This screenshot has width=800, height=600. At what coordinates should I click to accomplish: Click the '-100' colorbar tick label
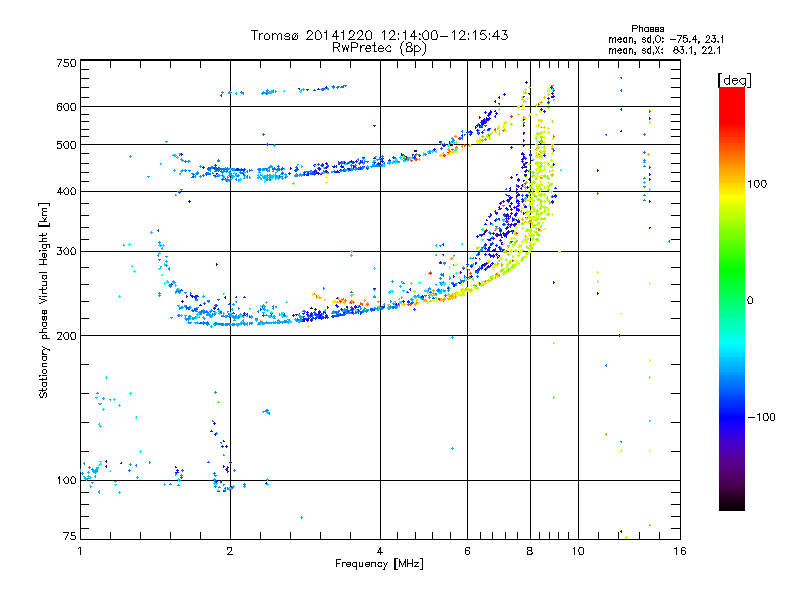click(761, 417)
